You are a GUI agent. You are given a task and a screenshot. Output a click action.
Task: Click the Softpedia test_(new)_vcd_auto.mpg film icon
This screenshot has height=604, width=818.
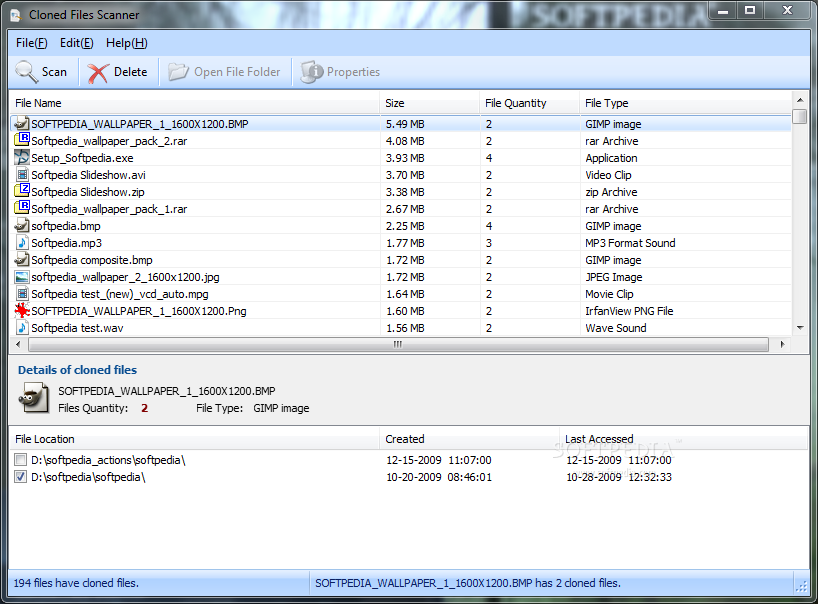pyautogui.click(x=21, y=294)
